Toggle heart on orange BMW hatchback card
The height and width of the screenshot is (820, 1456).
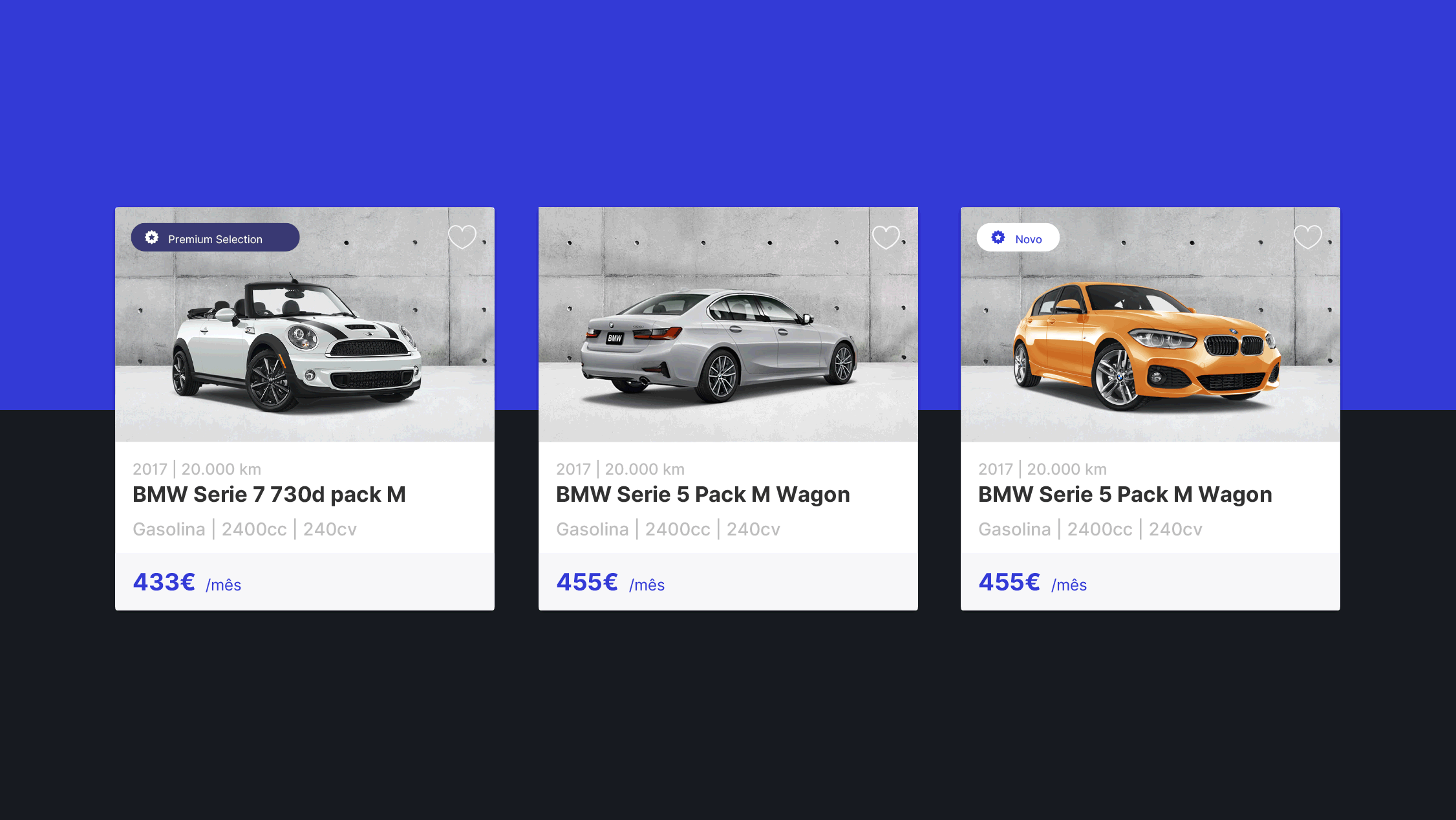(x=1307, y=237)
